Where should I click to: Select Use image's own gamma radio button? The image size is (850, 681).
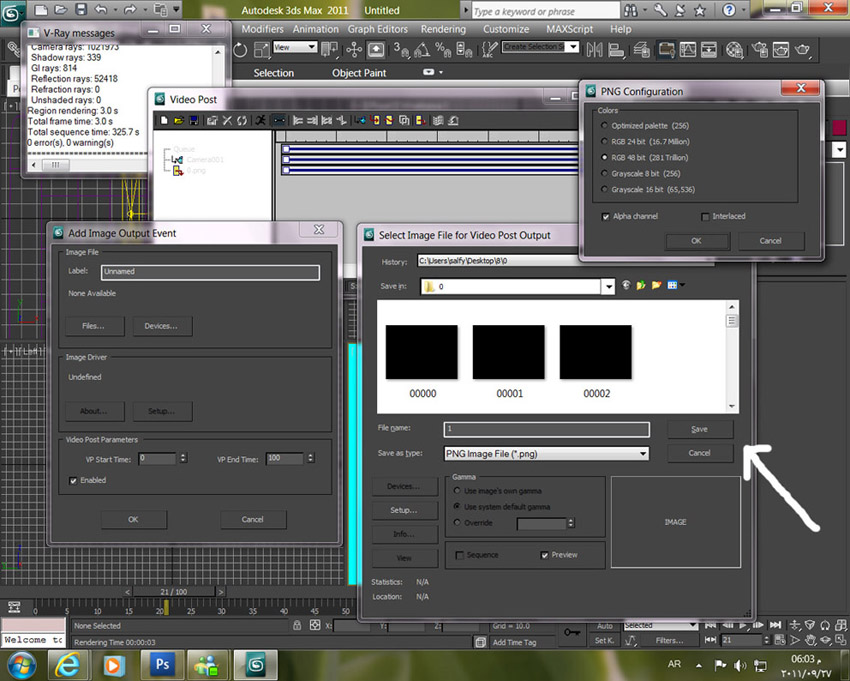(x=457, y=491)
